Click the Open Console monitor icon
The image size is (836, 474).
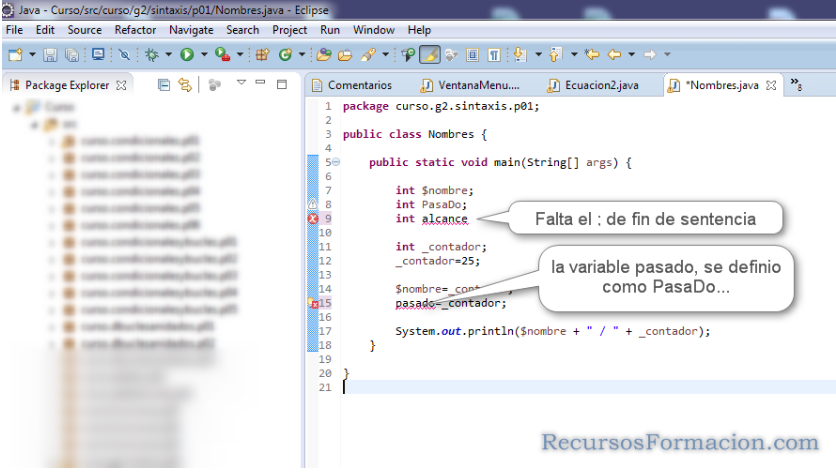click(x=98, y=54)
